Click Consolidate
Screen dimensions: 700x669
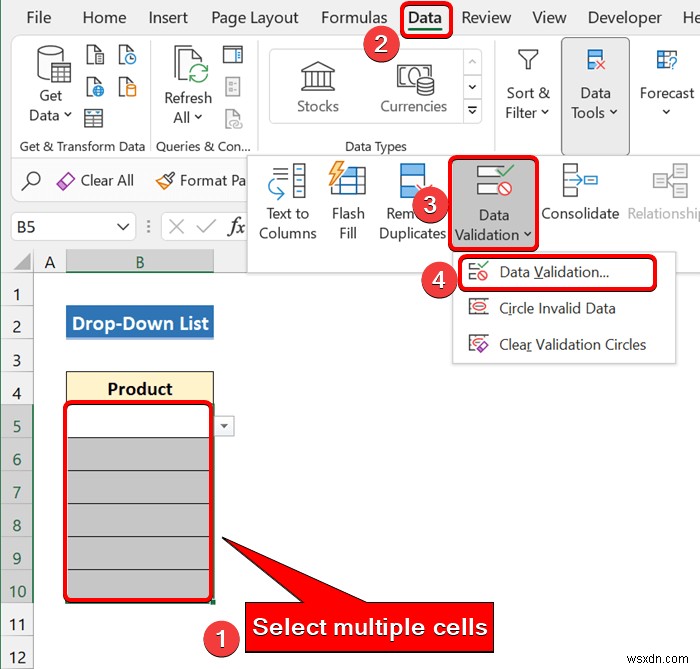580,192
